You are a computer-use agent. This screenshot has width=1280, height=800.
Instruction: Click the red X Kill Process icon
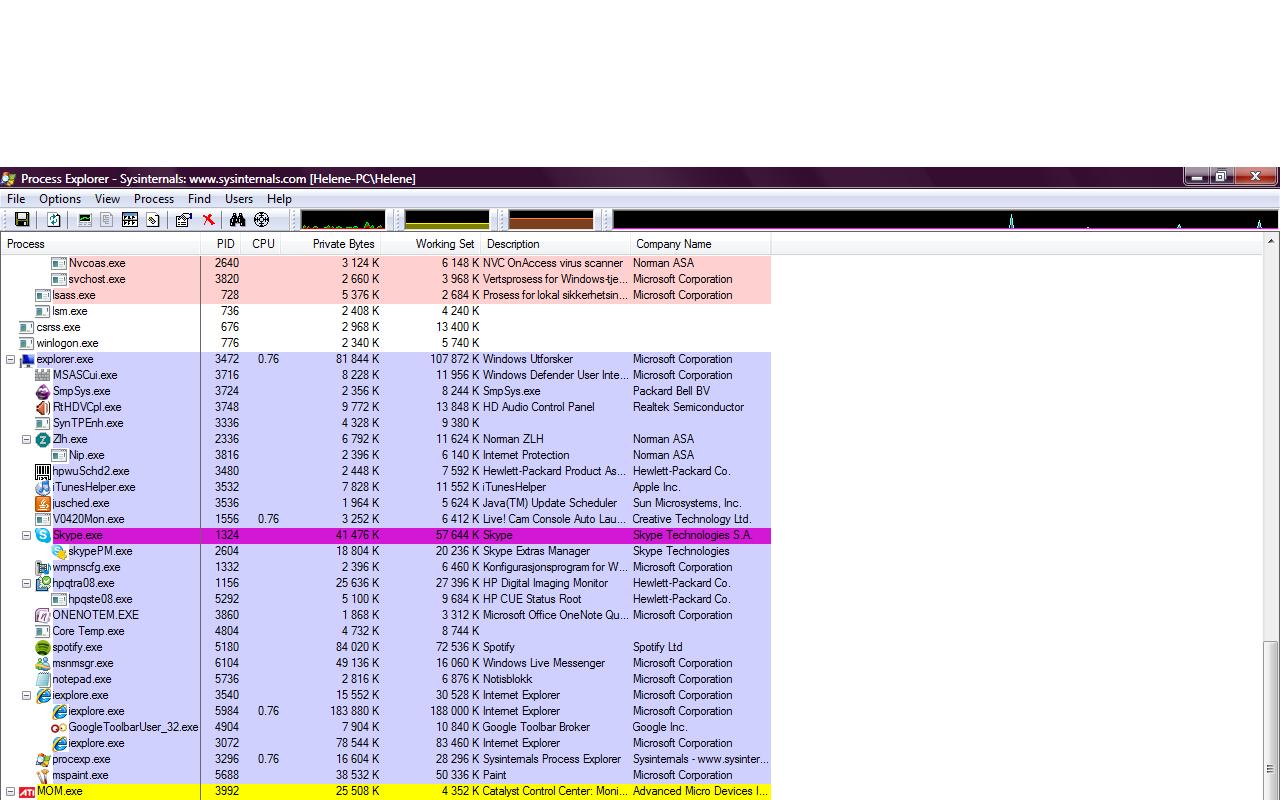208,220
